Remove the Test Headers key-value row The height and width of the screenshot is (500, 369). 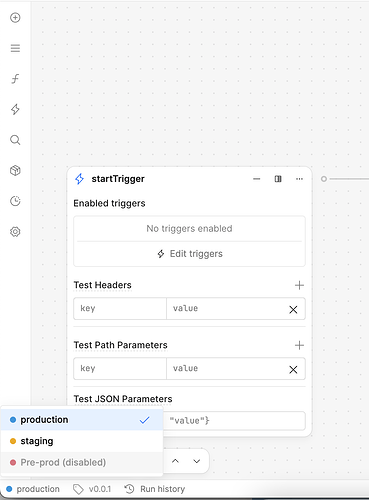coord(293,310)
